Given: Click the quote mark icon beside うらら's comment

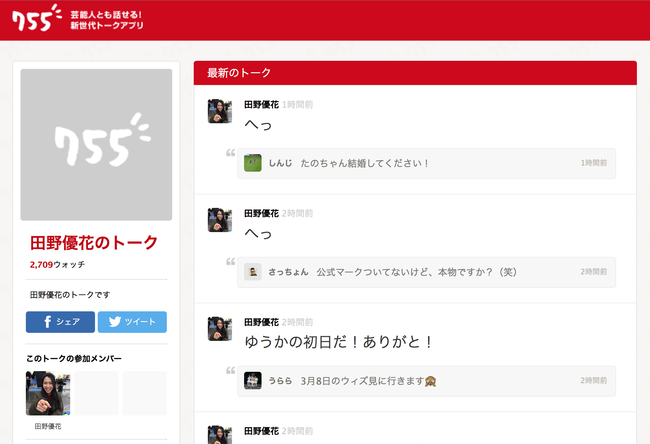Looking at the screenshot, I should (230, 370).
